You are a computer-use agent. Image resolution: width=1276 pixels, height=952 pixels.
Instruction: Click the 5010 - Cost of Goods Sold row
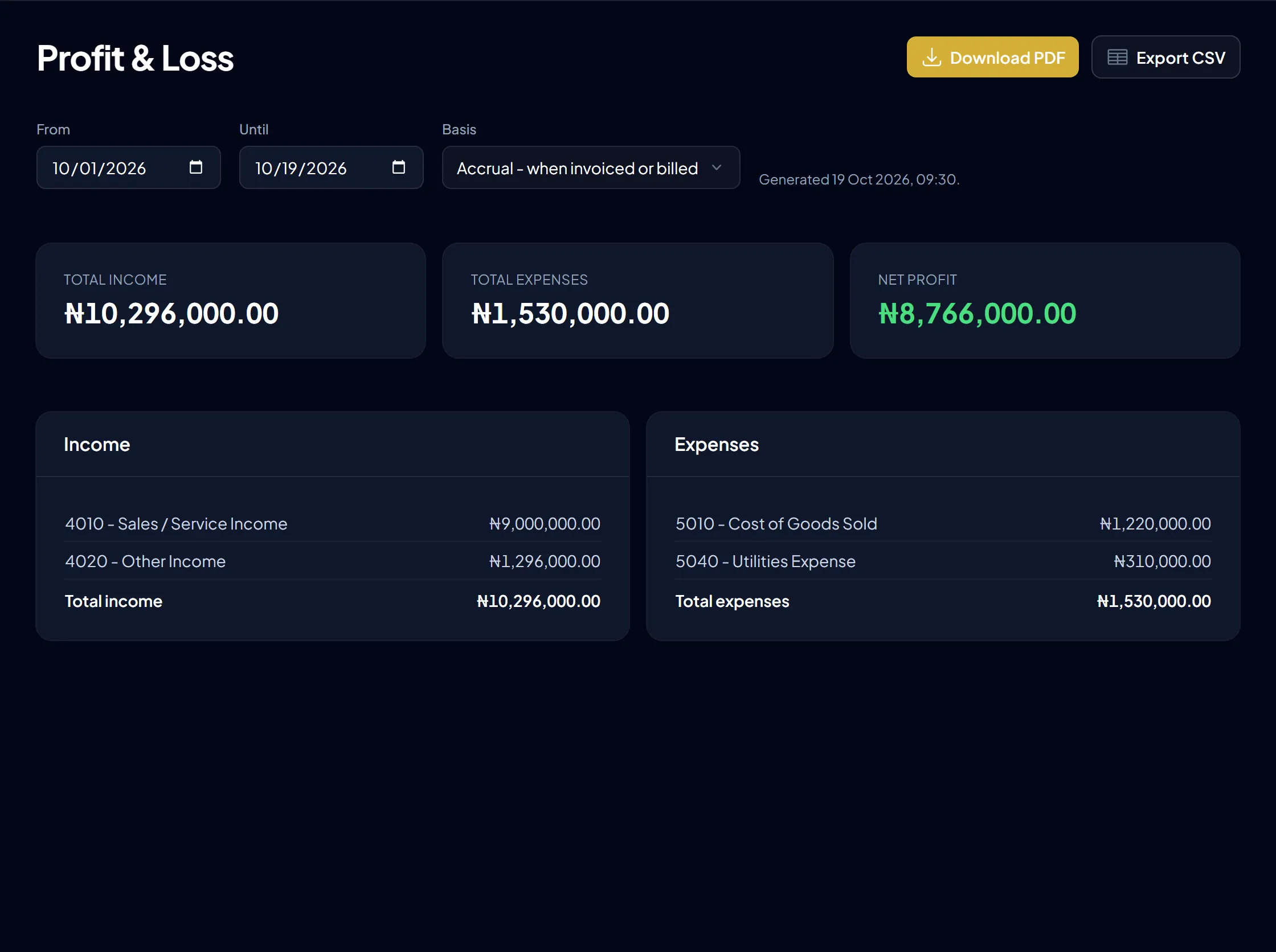(943, 523)
